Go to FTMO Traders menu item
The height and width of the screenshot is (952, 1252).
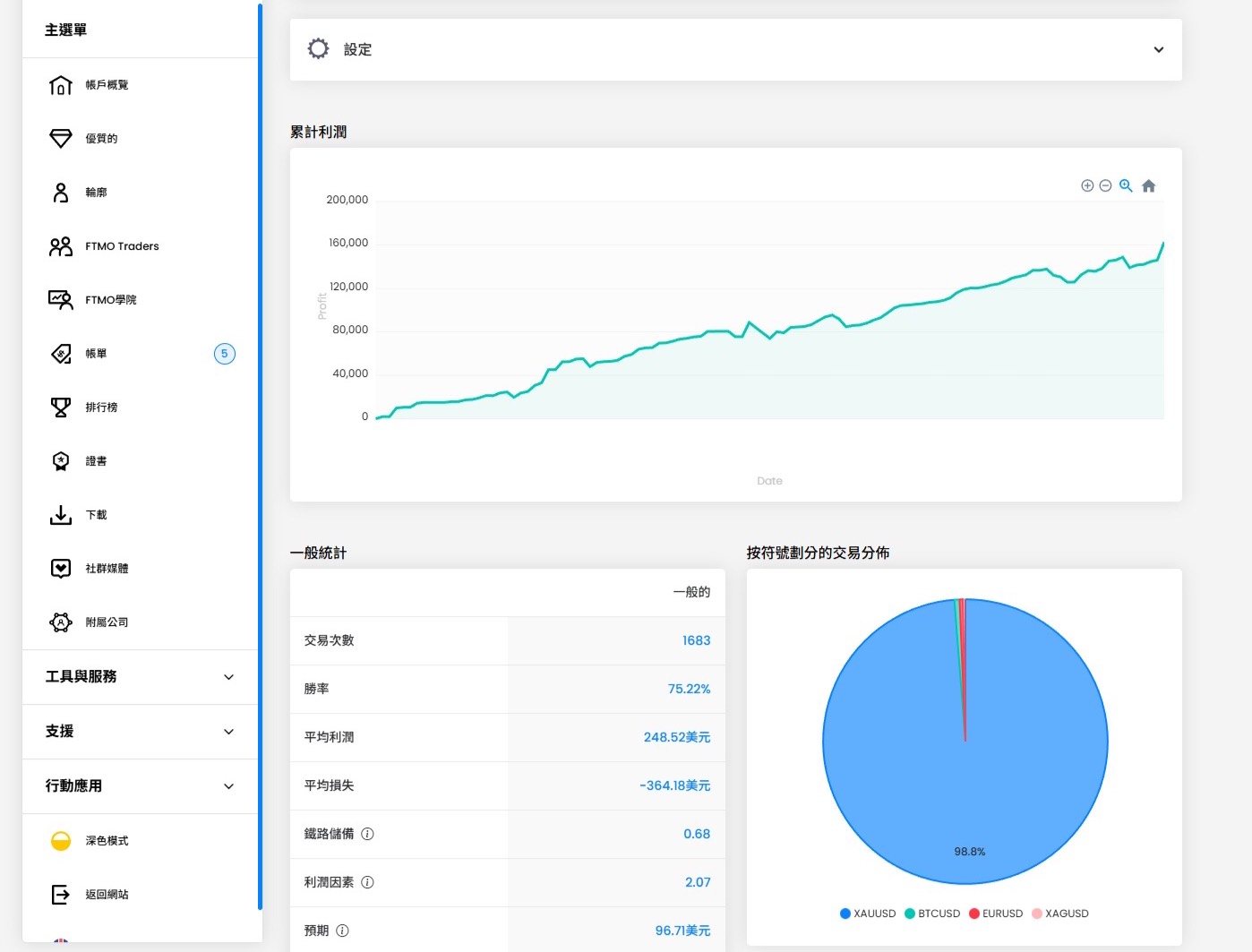(x=122, y=246)
